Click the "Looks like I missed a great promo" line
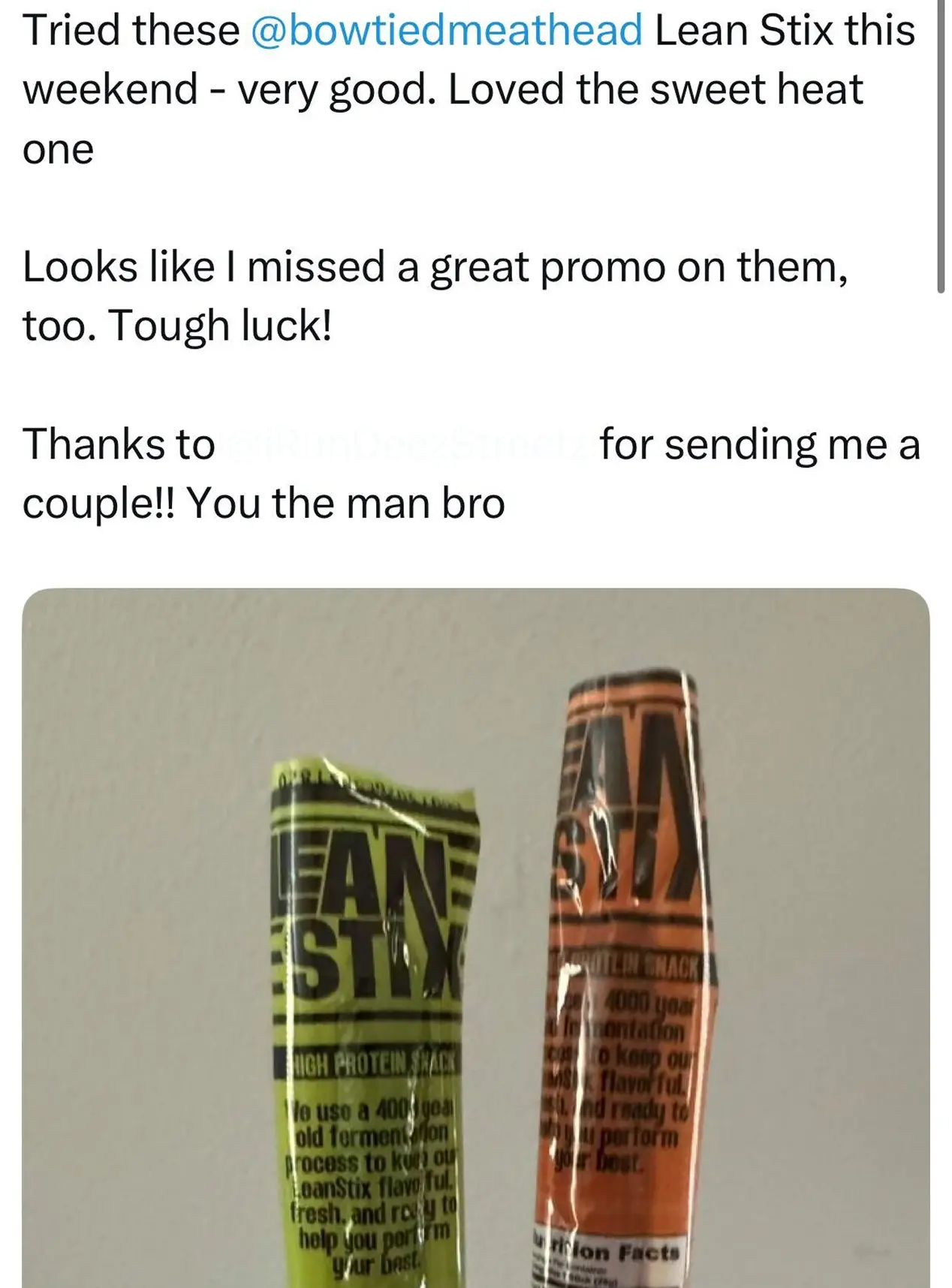952x1288 pixels. click(435, 269)
